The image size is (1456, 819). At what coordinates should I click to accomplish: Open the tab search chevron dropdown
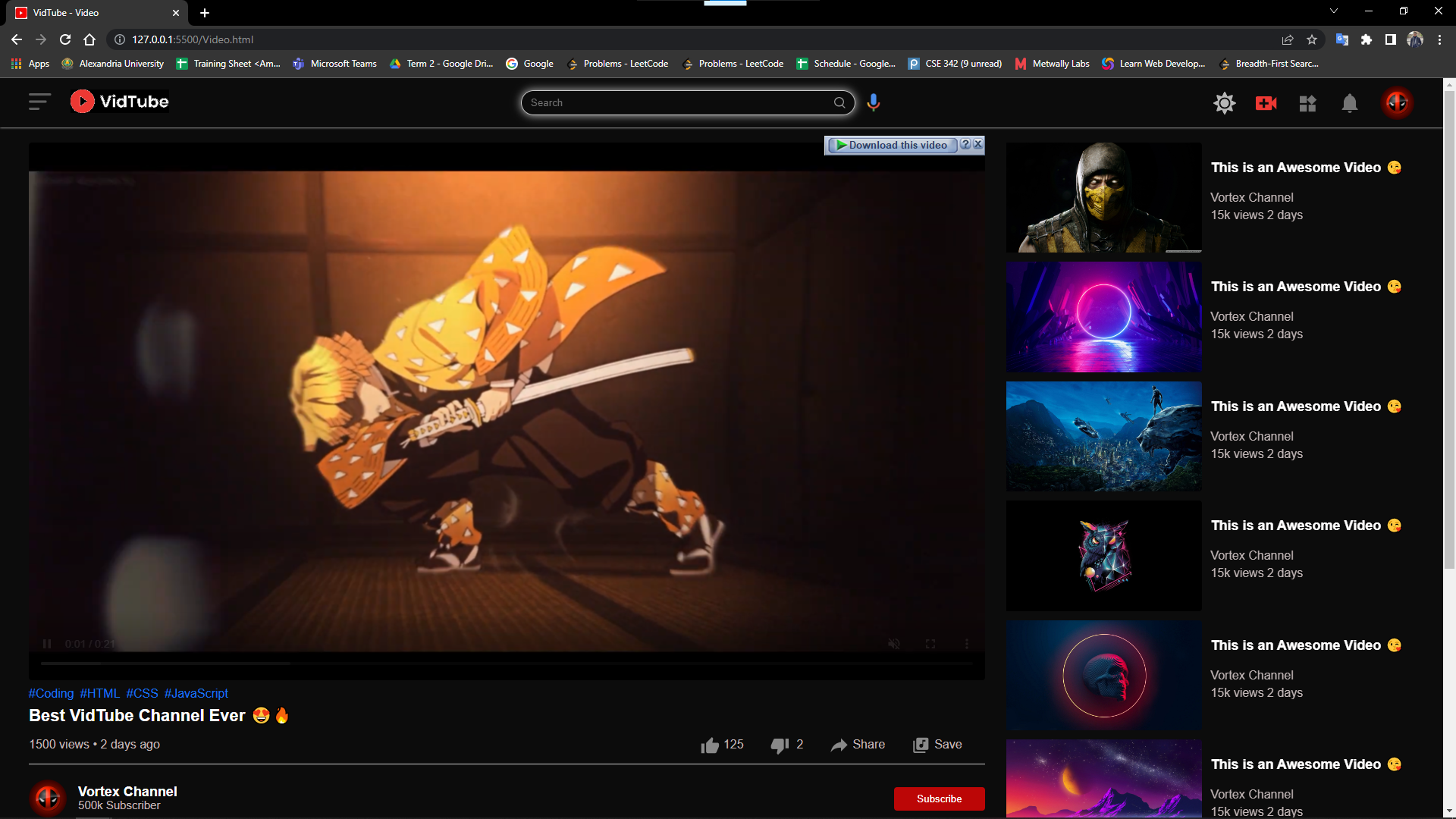click(x=1334, y=11)
